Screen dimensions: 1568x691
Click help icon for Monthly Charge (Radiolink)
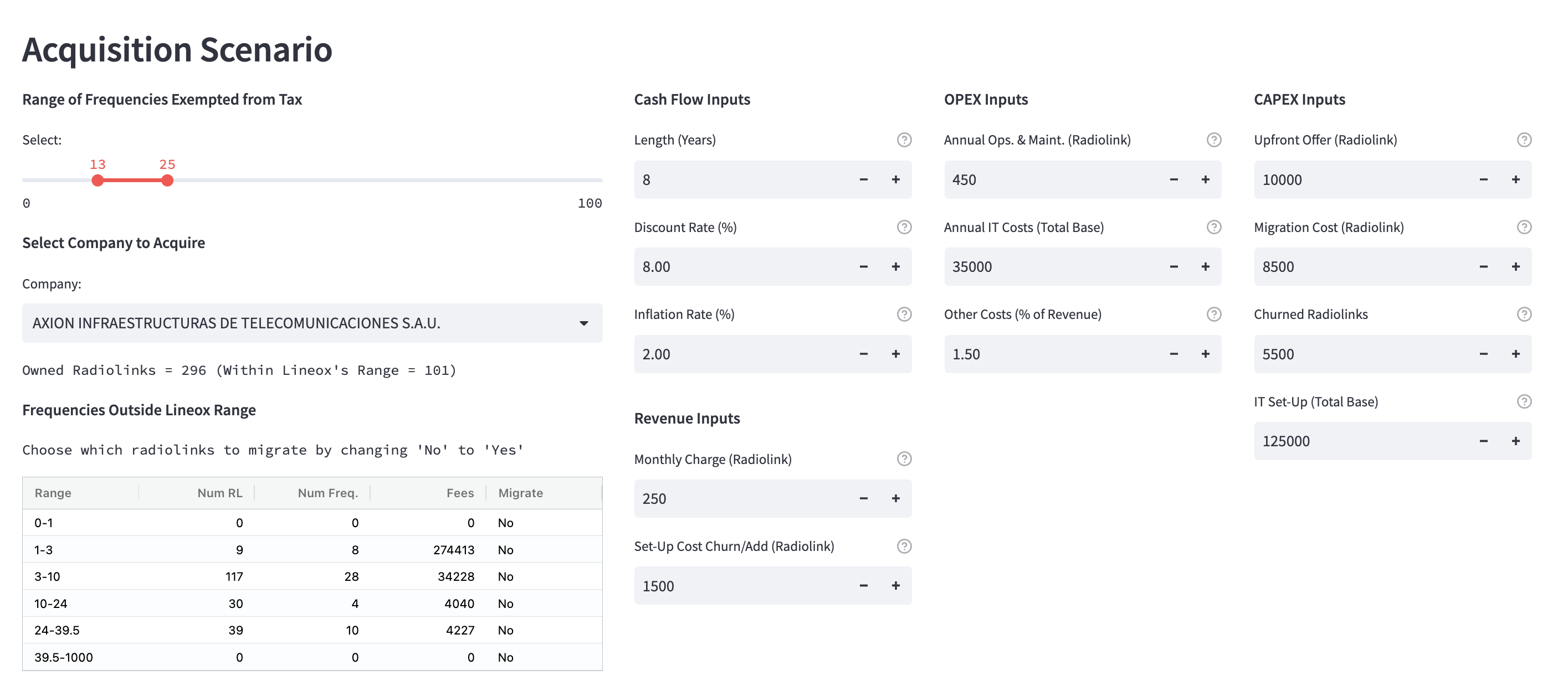tap(904, 458)
